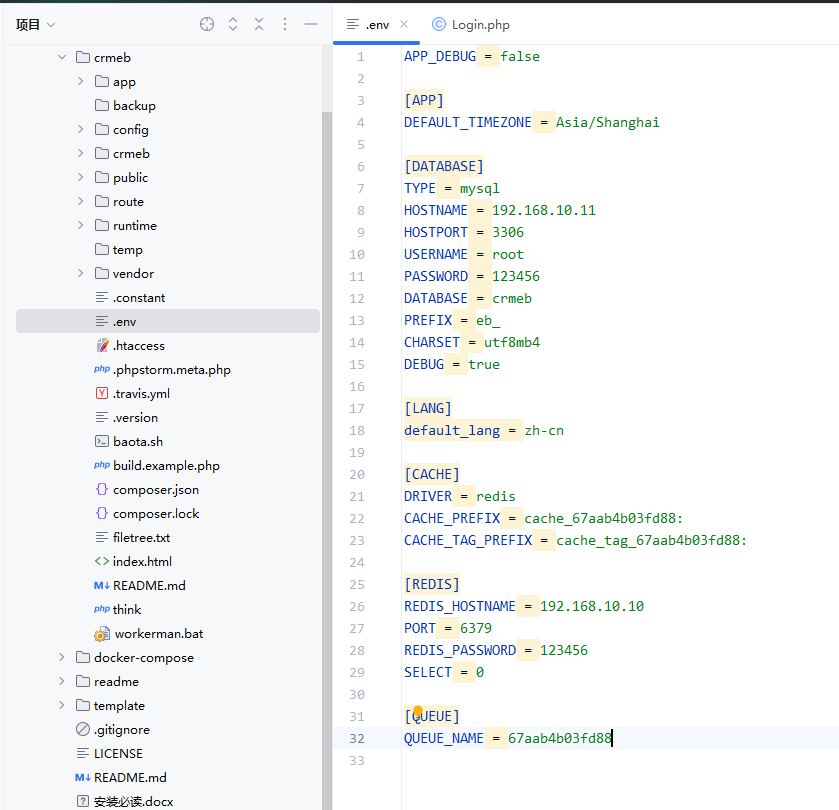Click the PHP icon of .phpstorm.meta.php

tap(102, 369)
